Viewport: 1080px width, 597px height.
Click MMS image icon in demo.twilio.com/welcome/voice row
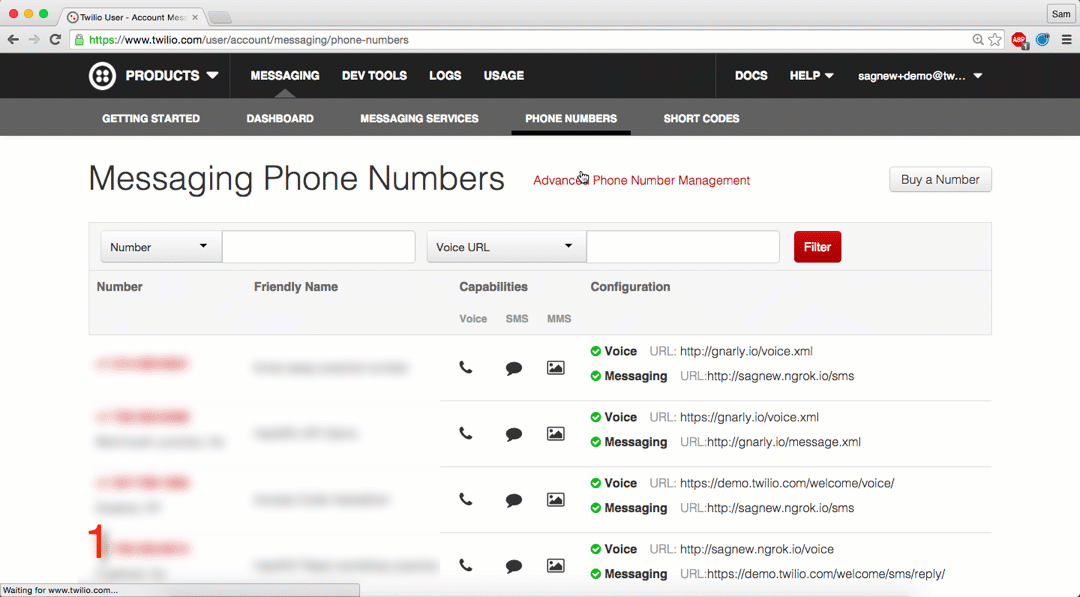point(556,500)
